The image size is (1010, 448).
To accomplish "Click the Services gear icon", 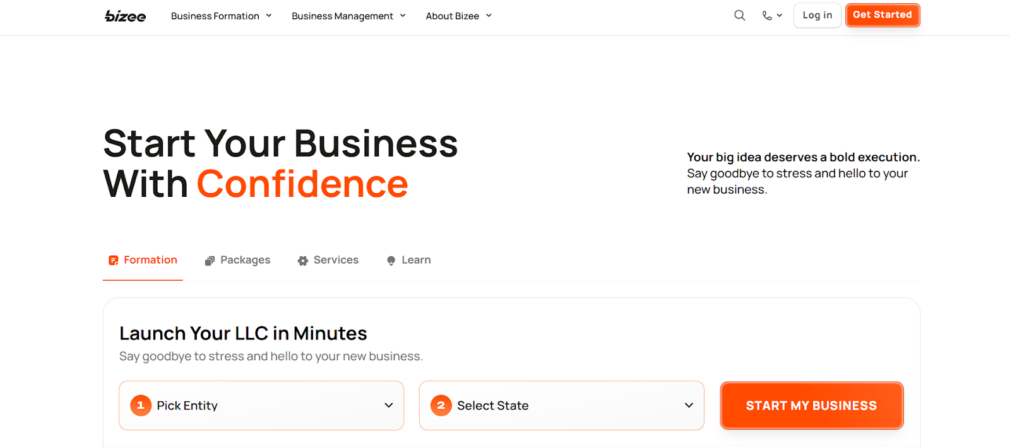I will (303, 260).
